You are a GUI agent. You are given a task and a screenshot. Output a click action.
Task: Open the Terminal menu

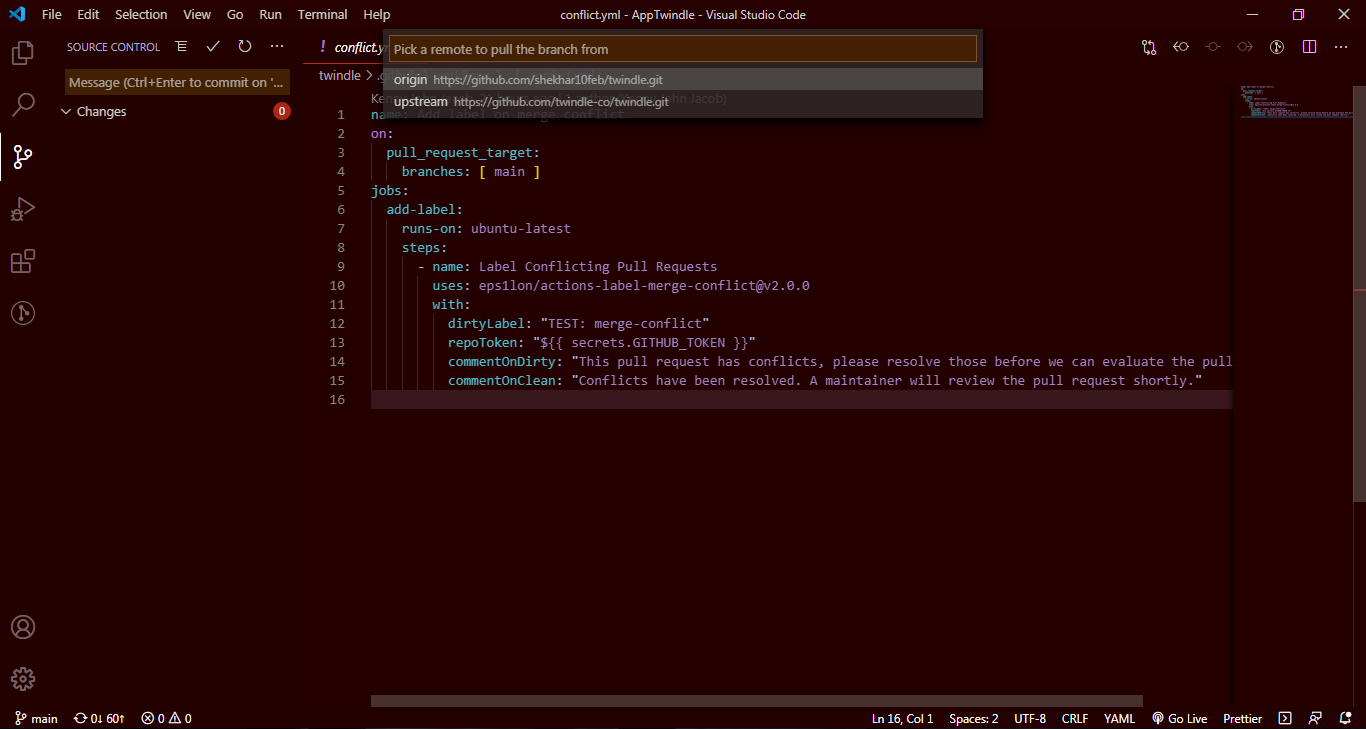tap(323, 14)
